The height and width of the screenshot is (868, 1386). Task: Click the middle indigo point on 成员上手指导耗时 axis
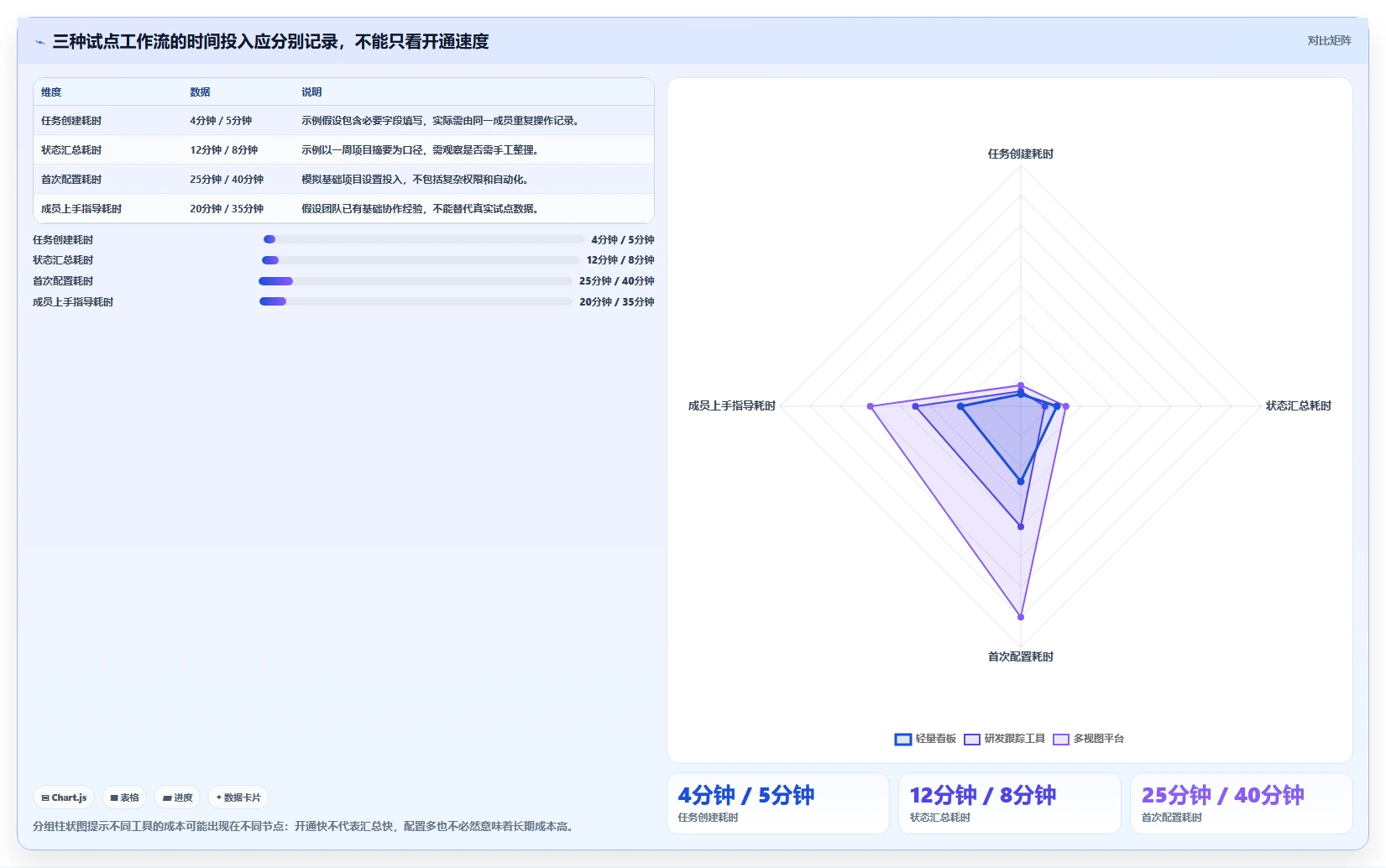point(916,406)
